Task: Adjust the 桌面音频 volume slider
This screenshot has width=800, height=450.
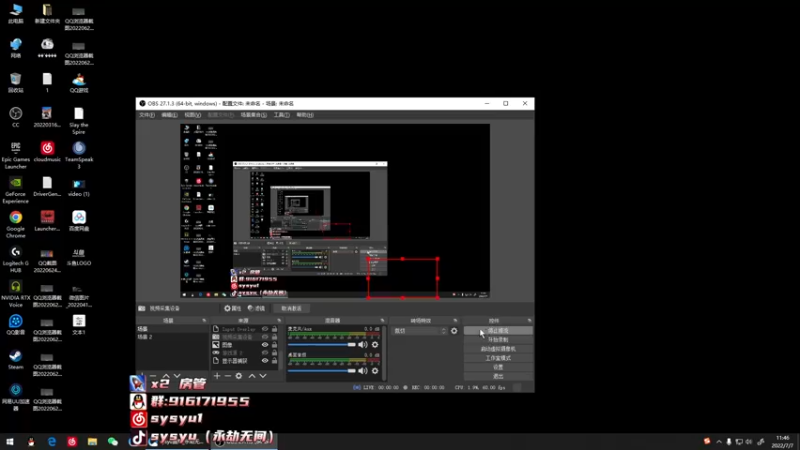Action: coord(321,370)
